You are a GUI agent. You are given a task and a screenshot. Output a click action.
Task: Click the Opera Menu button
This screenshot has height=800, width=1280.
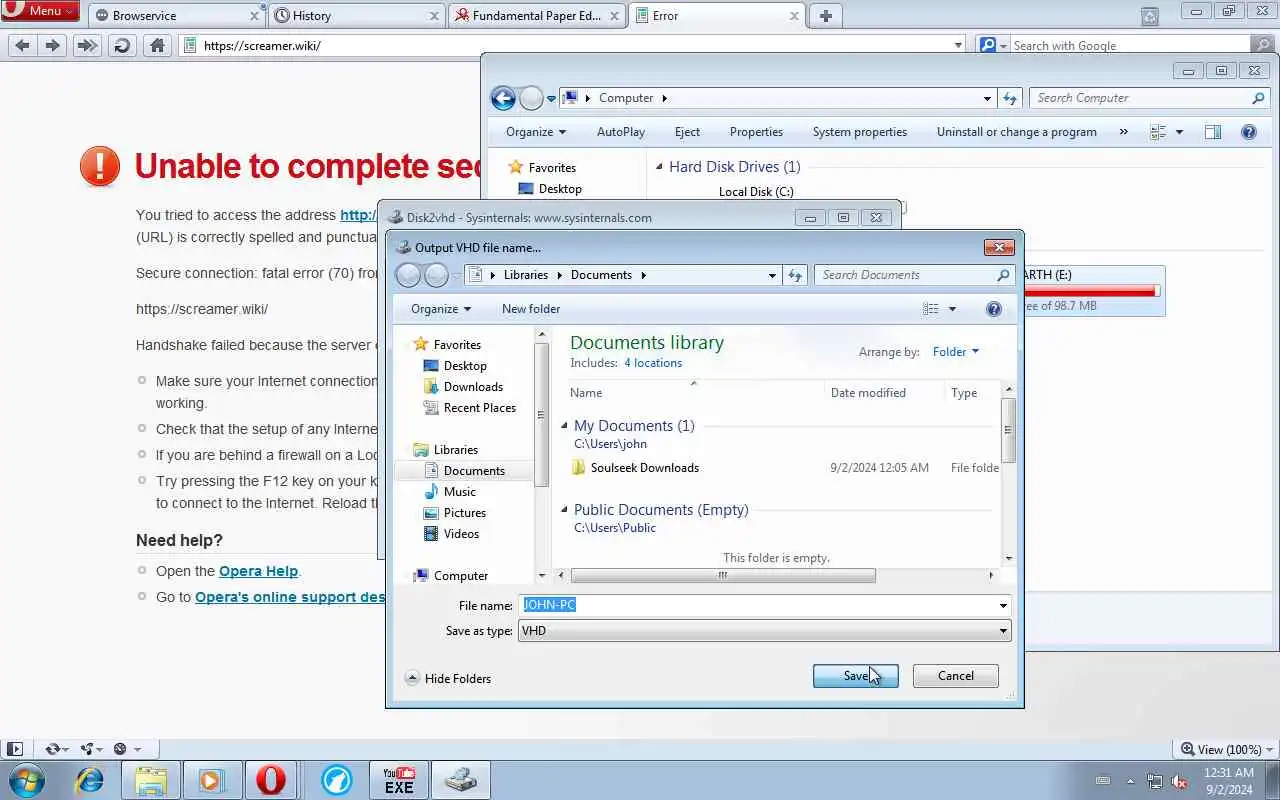40,10
